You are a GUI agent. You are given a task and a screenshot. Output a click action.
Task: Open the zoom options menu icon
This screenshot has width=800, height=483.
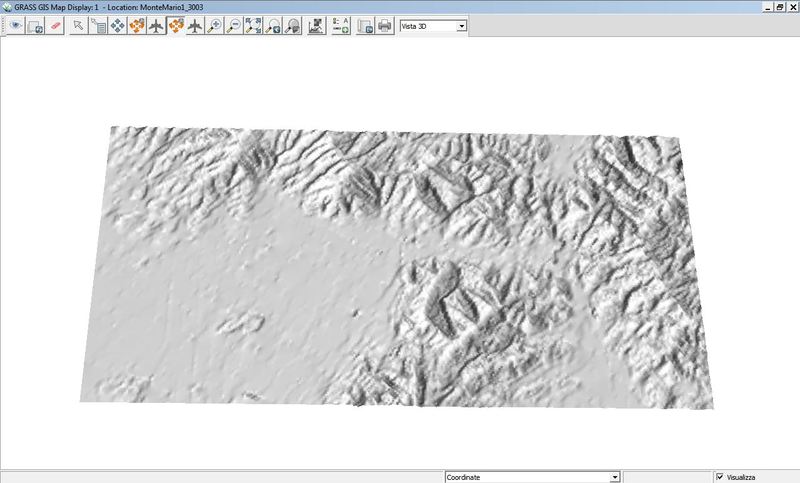click(292, 26)
